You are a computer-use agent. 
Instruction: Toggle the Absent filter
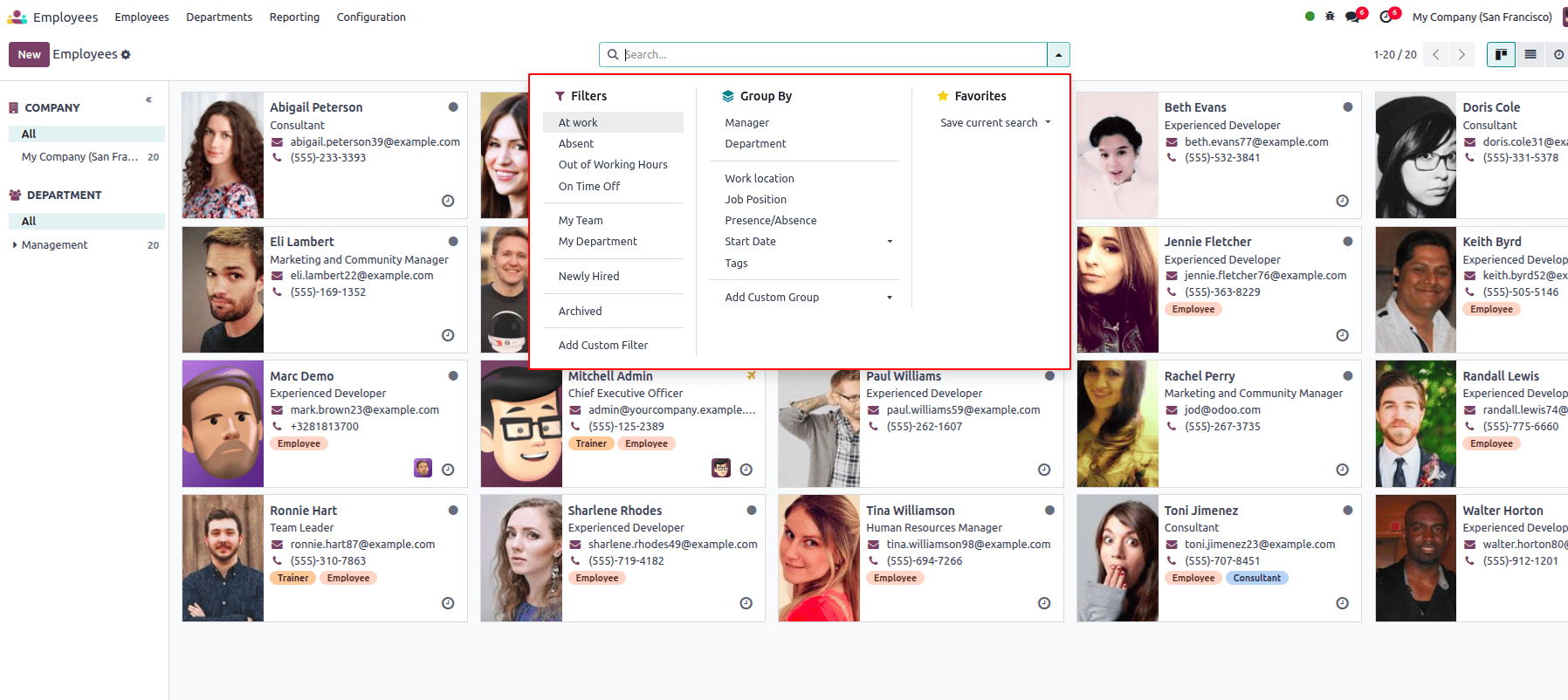click(613, 143)
